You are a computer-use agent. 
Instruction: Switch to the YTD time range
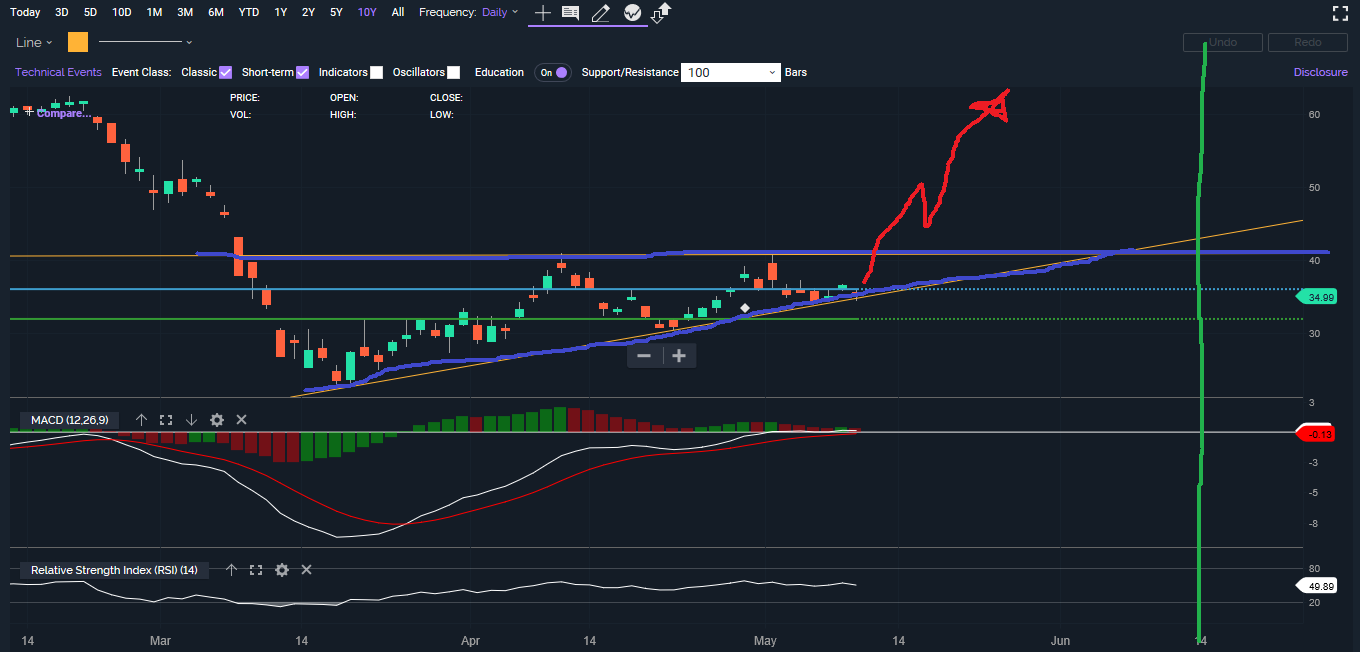tap(249, 12)
